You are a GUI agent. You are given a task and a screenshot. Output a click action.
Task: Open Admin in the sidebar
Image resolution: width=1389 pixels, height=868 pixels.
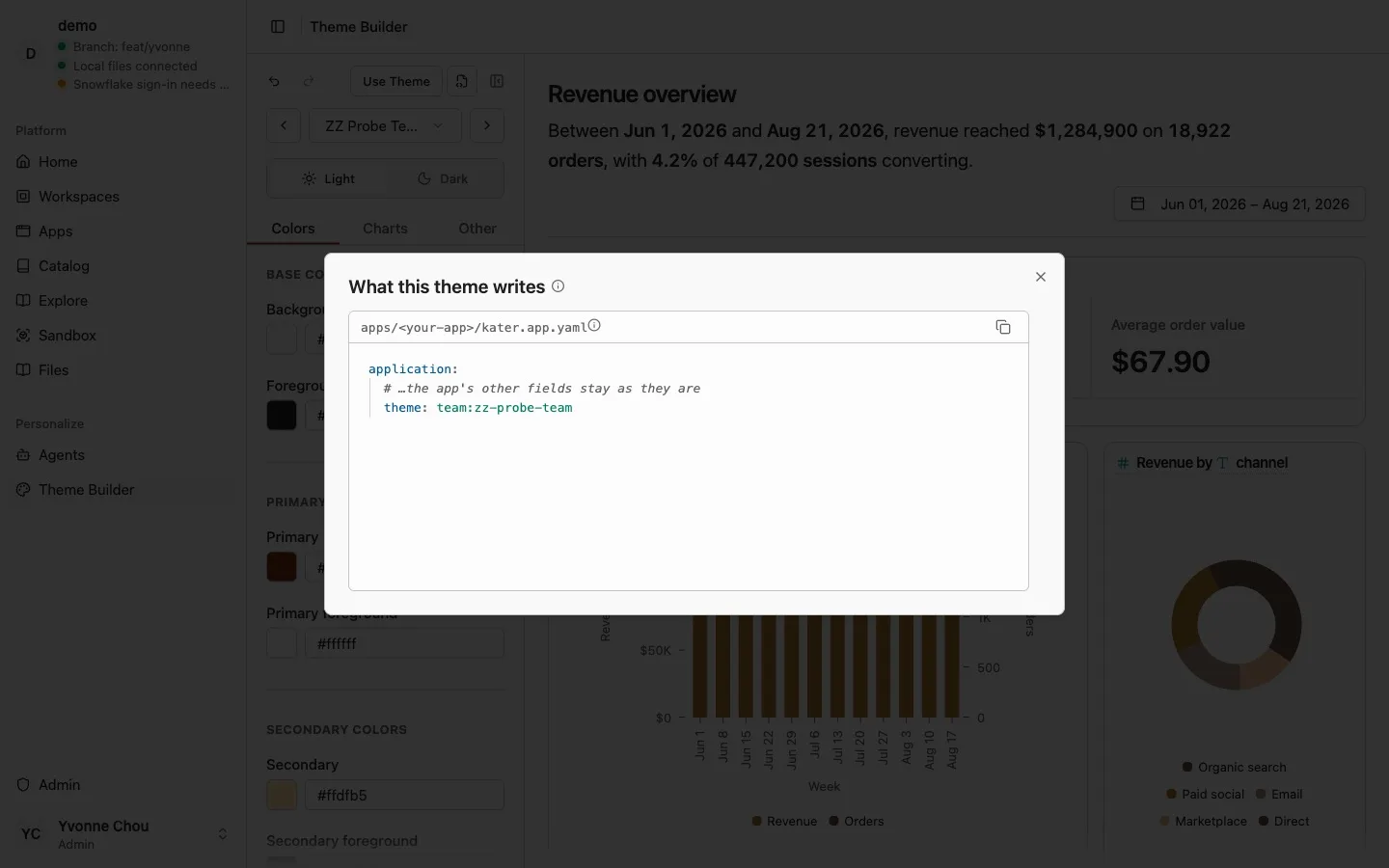coord(123,785)
